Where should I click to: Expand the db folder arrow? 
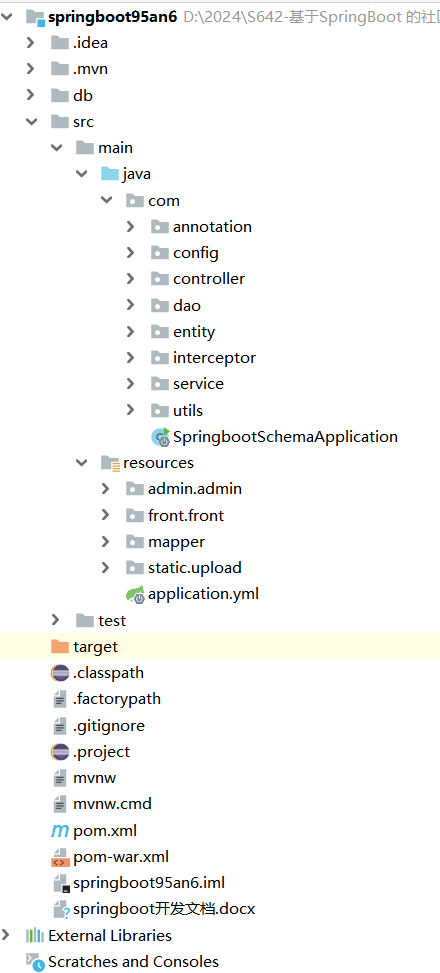(30, 95)
